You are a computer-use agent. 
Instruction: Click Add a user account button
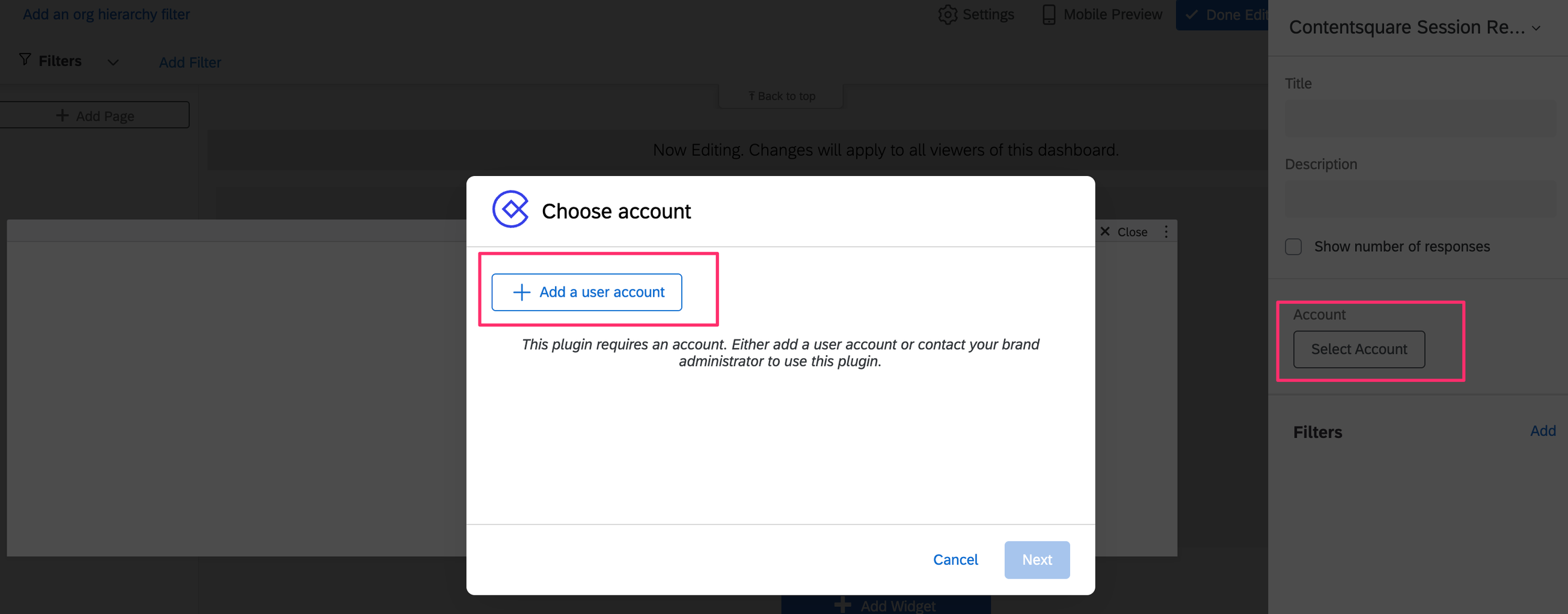point(586,292)
